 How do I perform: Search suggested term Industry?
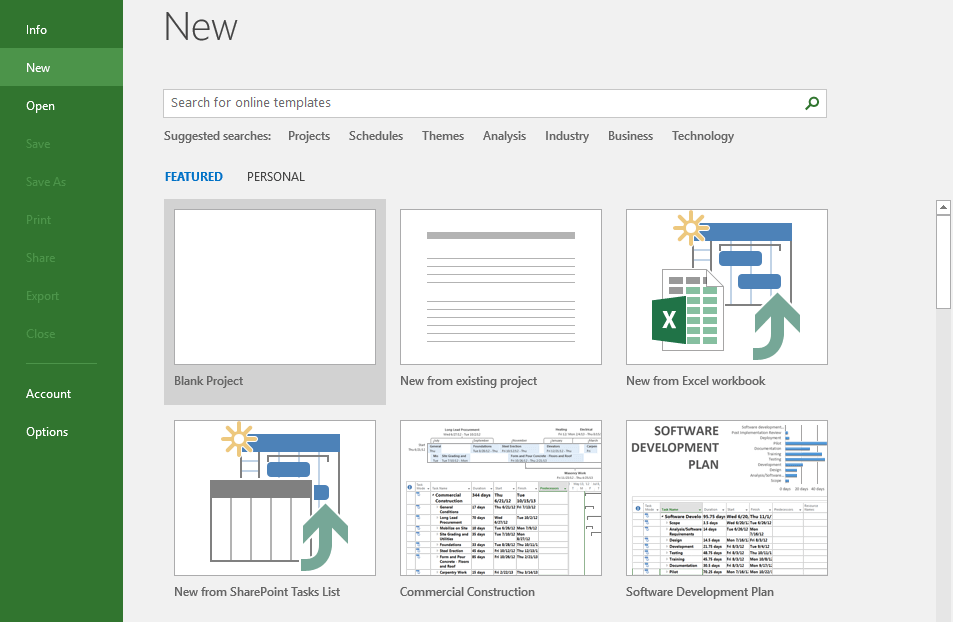pos(567,136)
